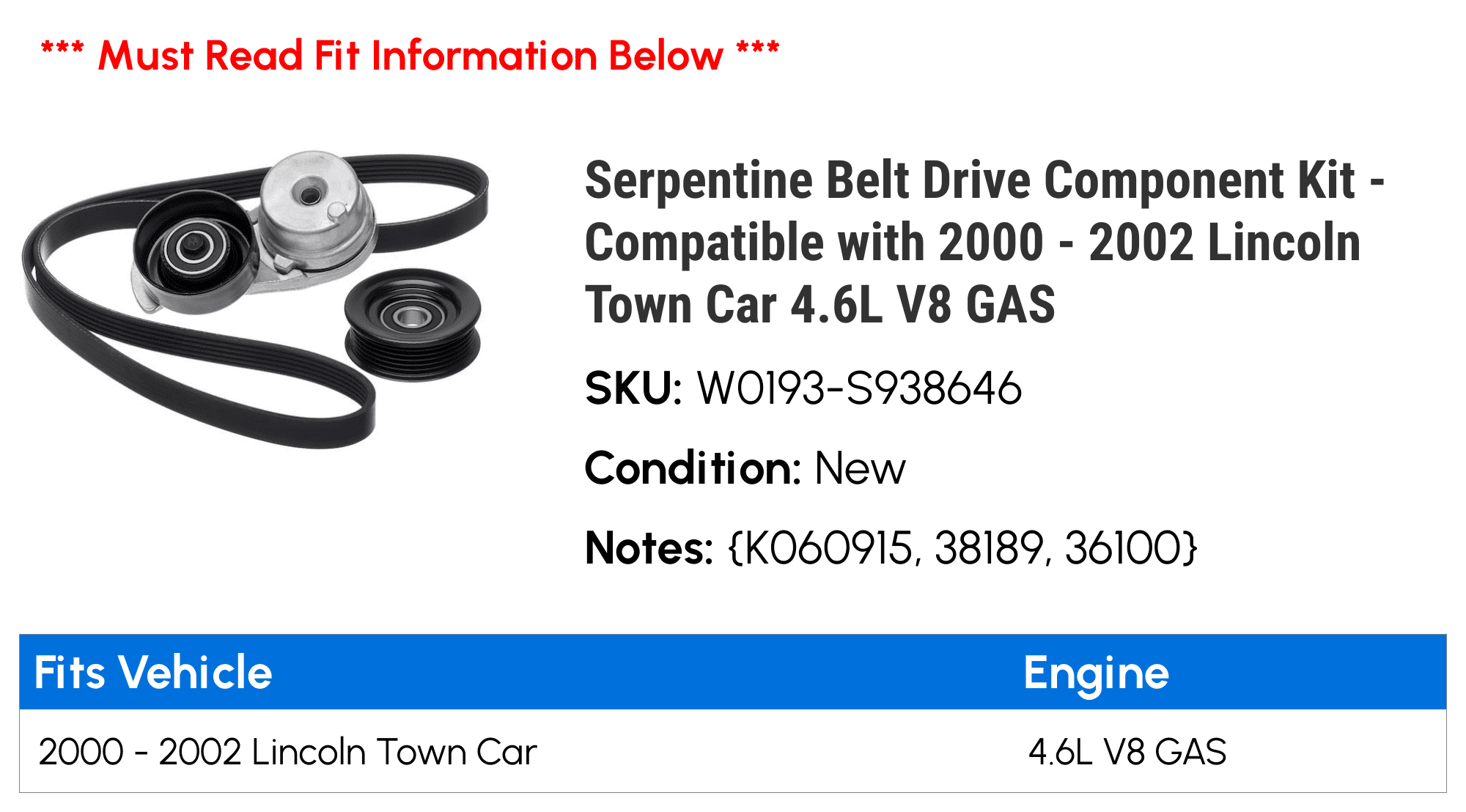Click the condition value New
The width and height of the screenshot is (1466, 812).
[860, 468]
